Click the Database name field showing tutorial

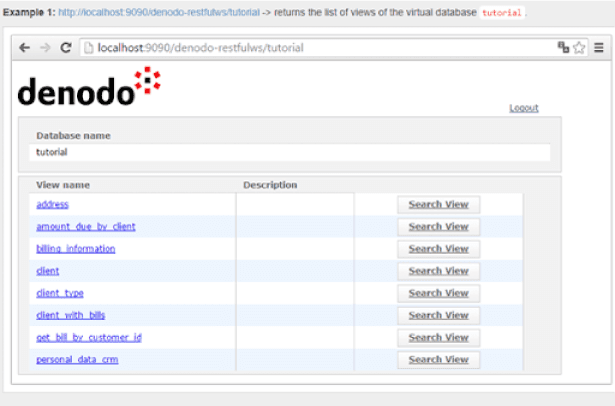tap(289, 152)
